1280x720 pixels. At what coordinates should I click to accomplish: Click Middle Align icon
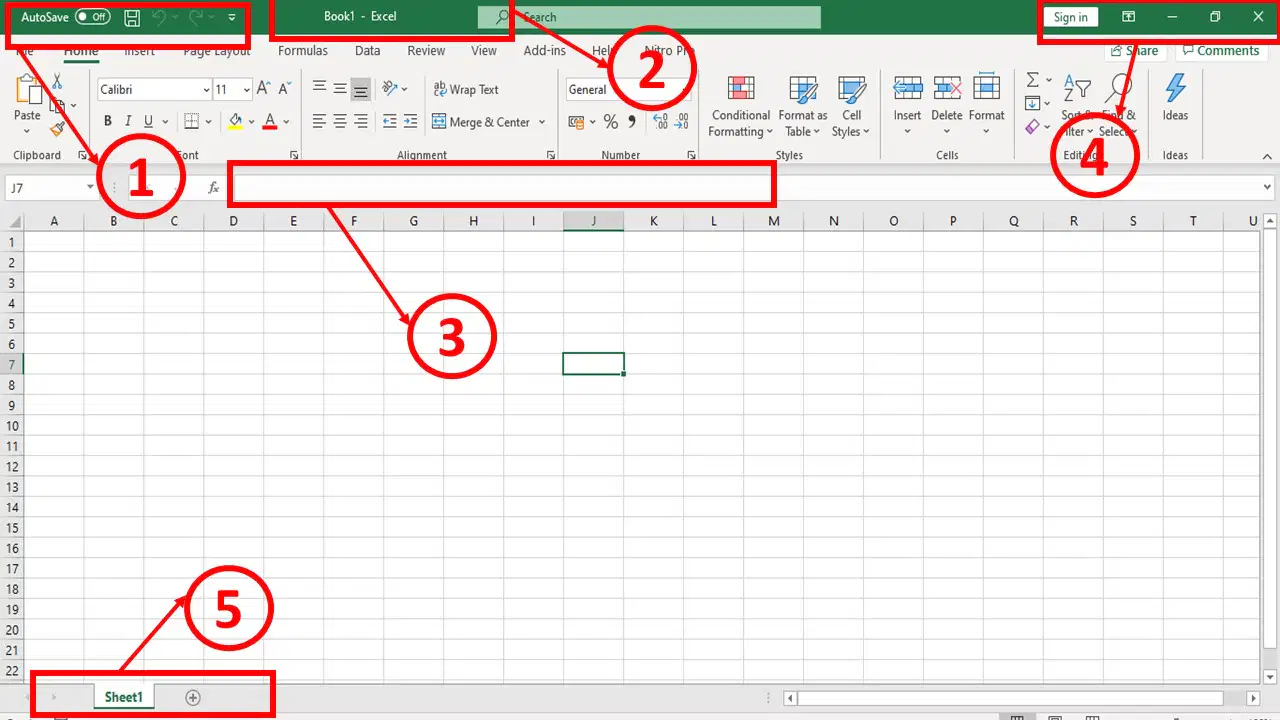[340, 89]
